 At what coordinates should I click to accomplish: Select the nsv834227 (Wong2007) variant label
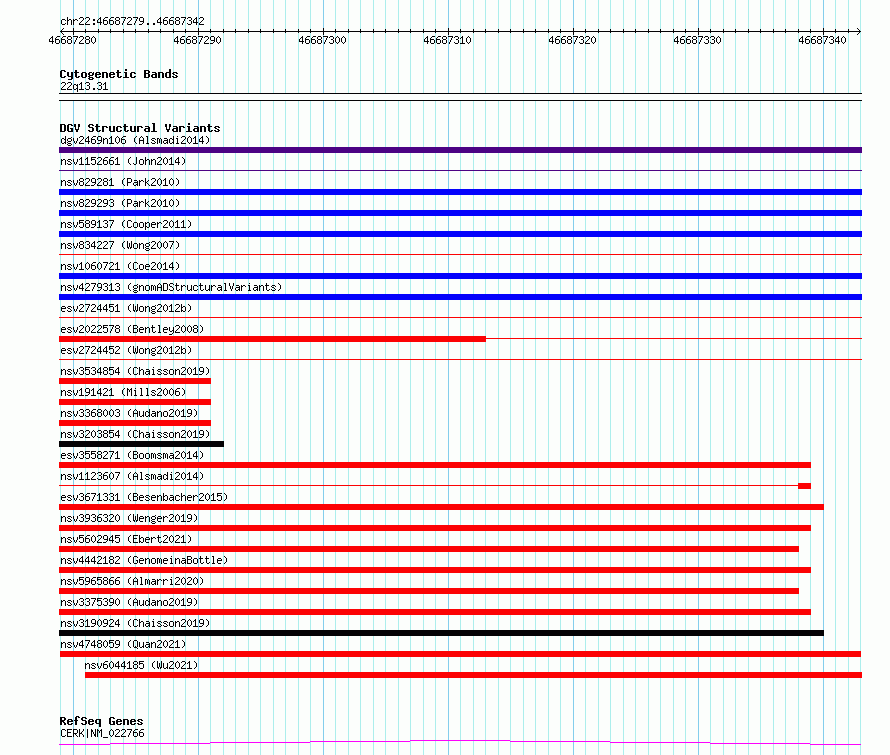[x=120, y=245]
